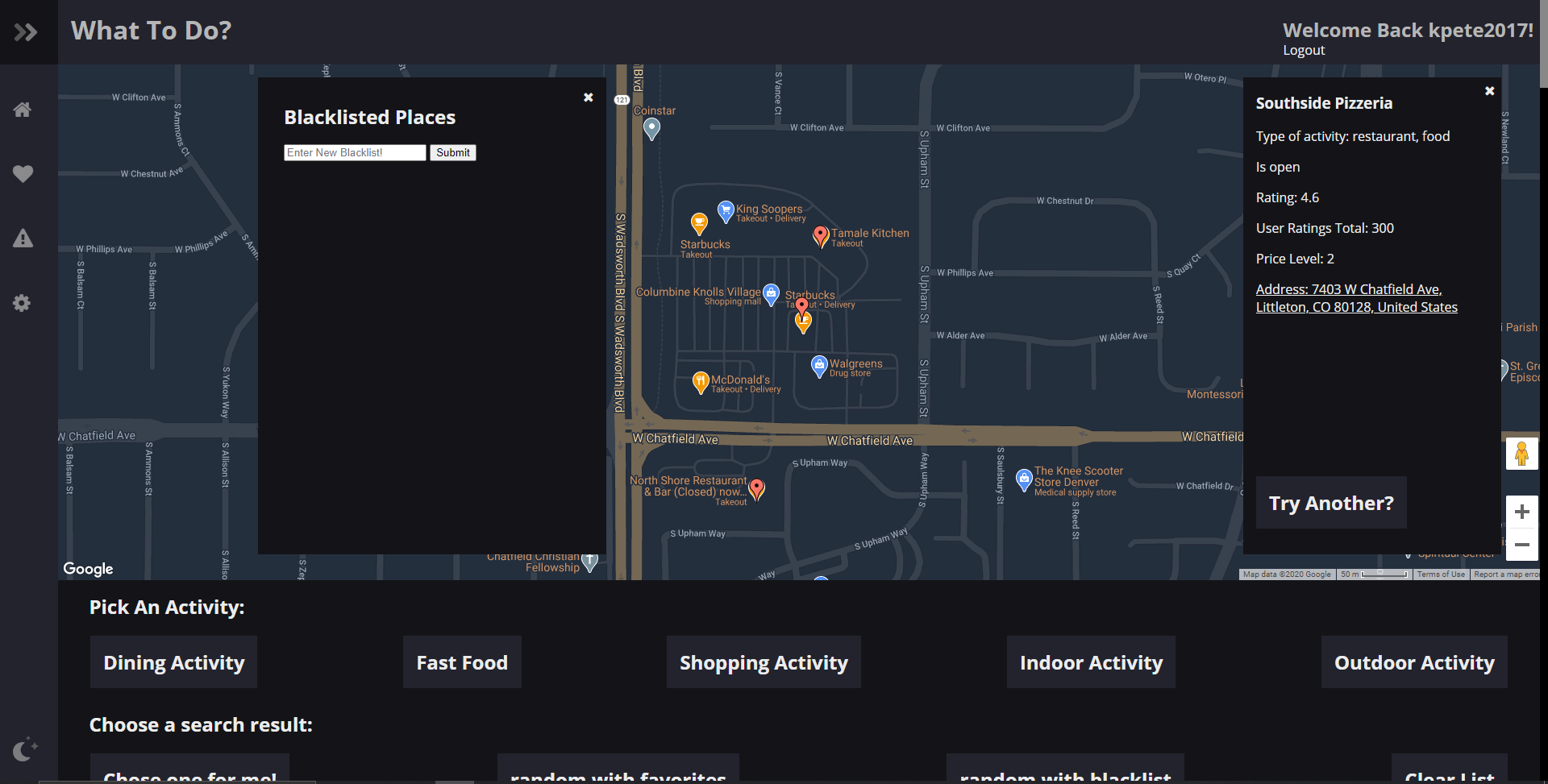Click the Chatfield Christian Fellowship church marker
This screenshot has height=784, width=1548.
click(x=590, y=562)
